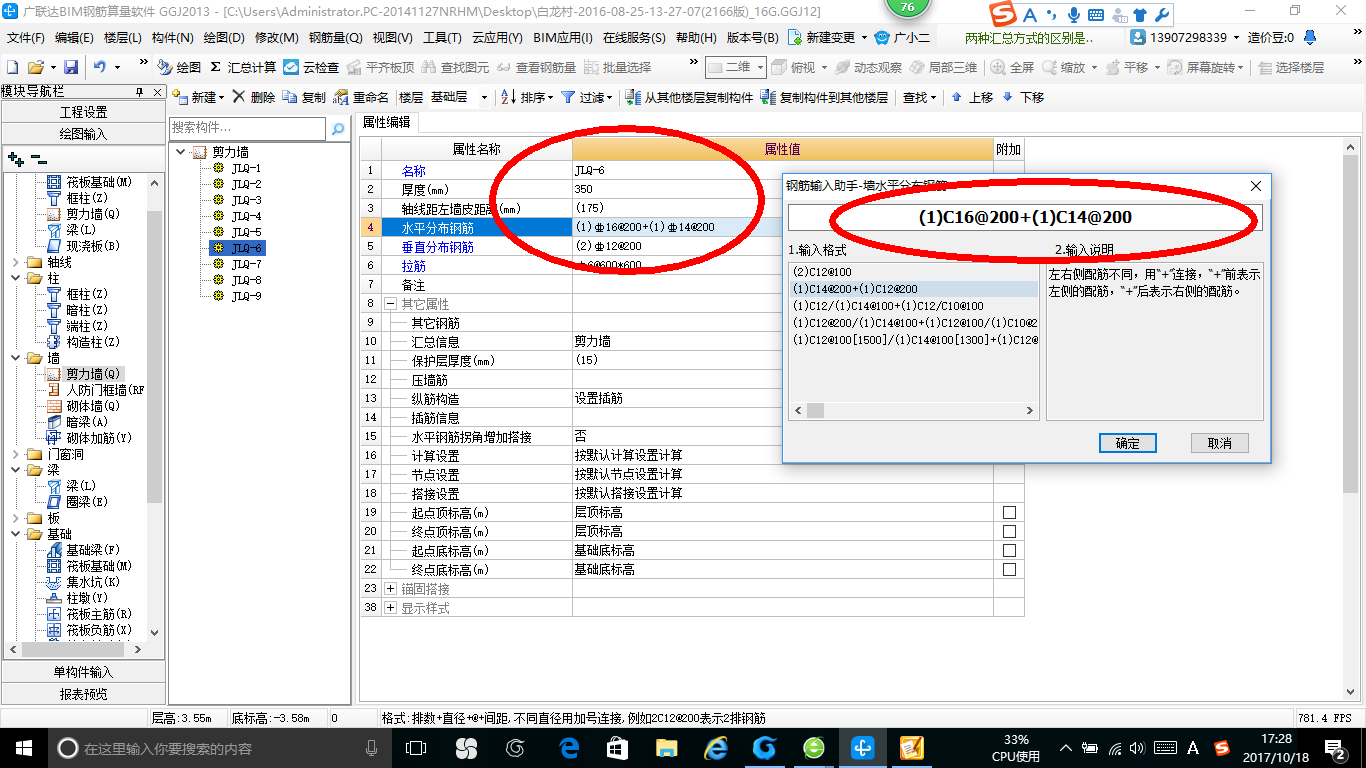Expand row 23 锚固搭接 properties
Screen dimensions: 1366x768
[390, 589]
